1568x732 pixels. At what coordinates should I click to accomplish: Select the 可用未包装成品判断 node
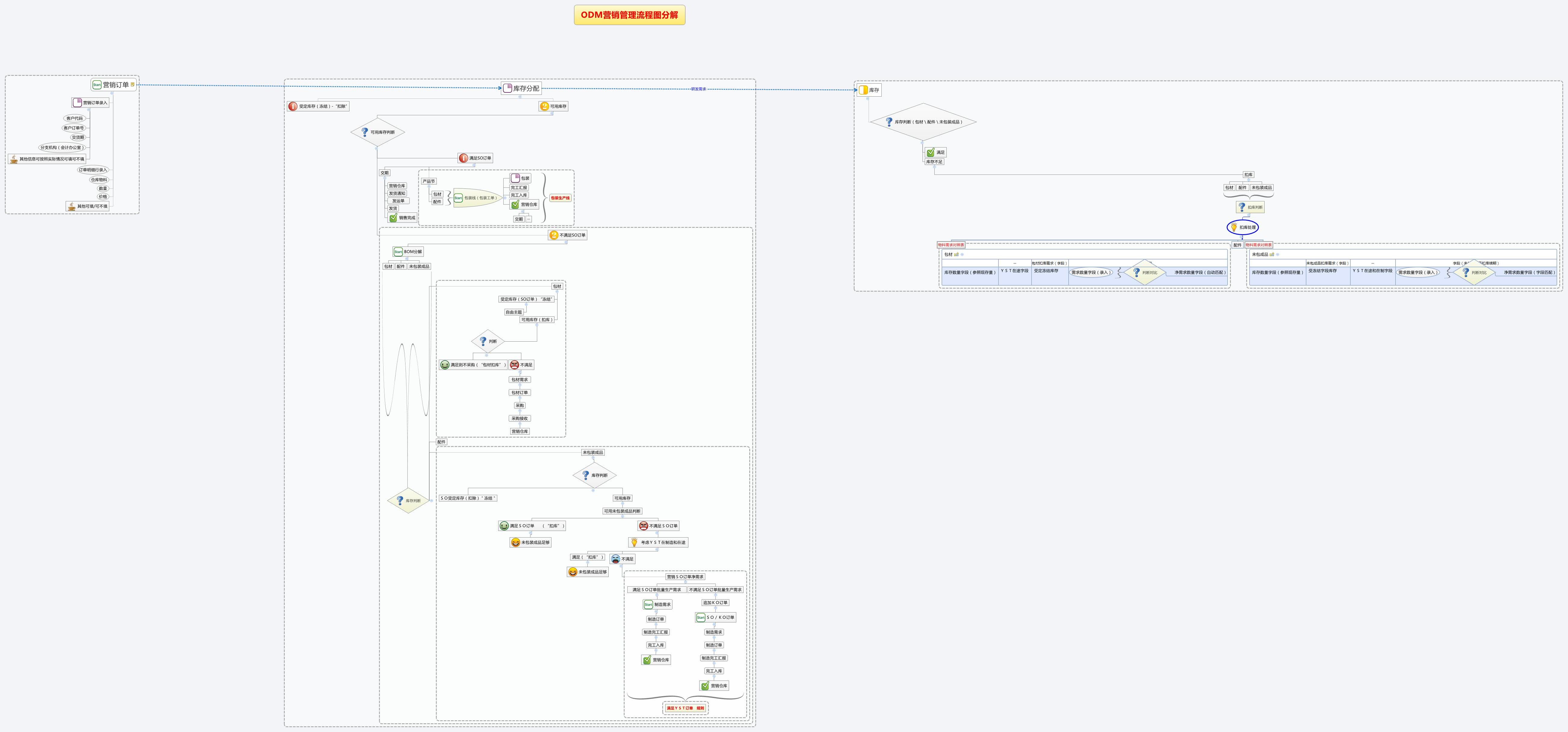coord(622,511)
